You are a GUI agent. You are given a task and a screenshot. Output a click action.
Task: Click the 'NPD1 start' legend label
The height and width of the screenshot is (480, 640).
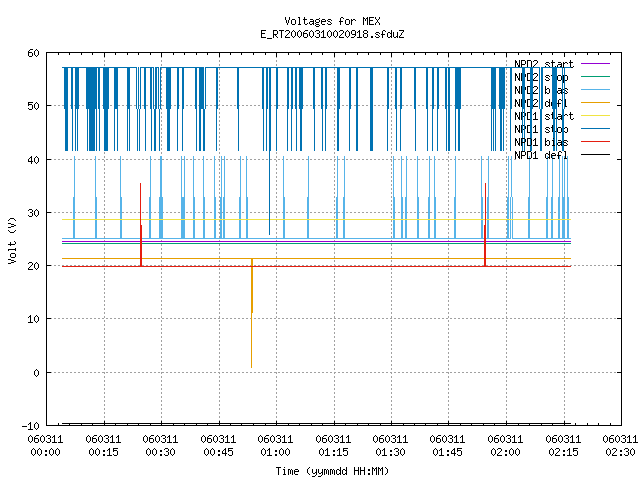point(544,116)
